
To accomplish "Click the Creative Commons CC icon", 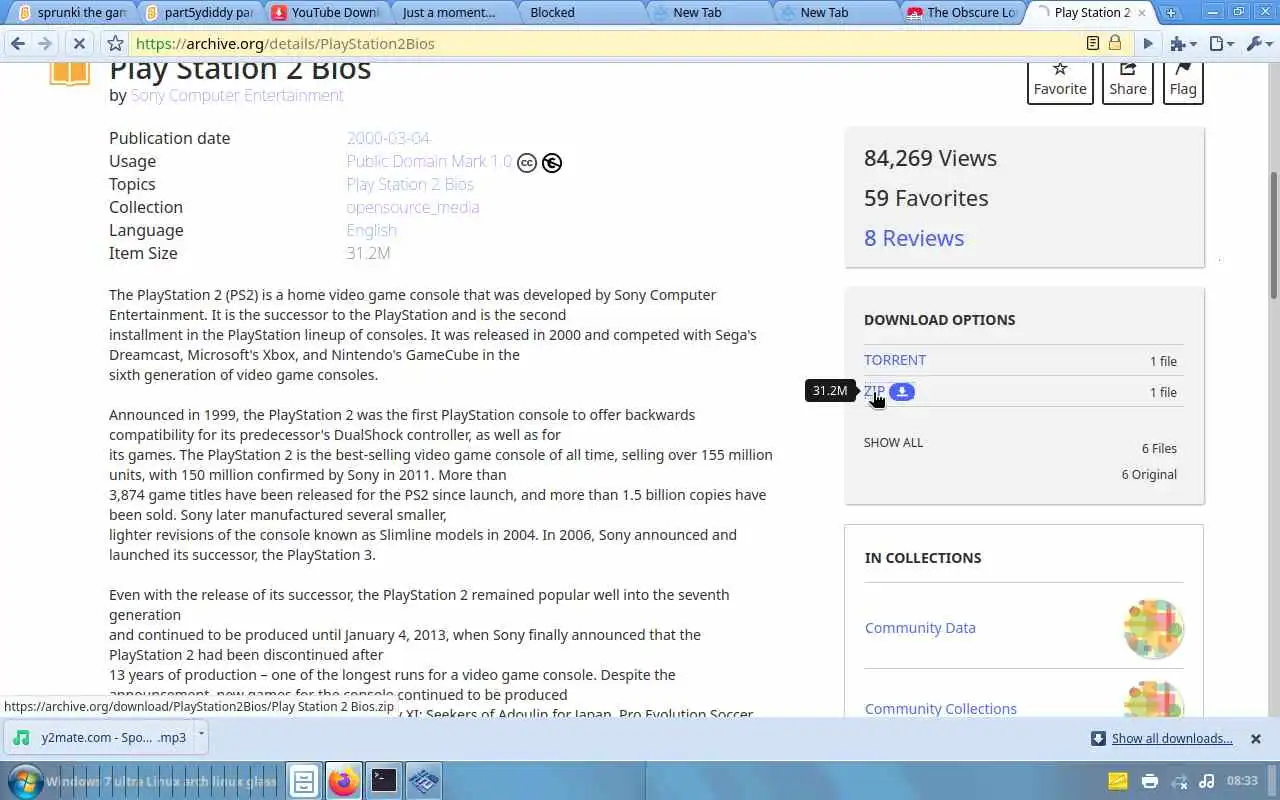I will pyautogui.click(x=527, y=162).
